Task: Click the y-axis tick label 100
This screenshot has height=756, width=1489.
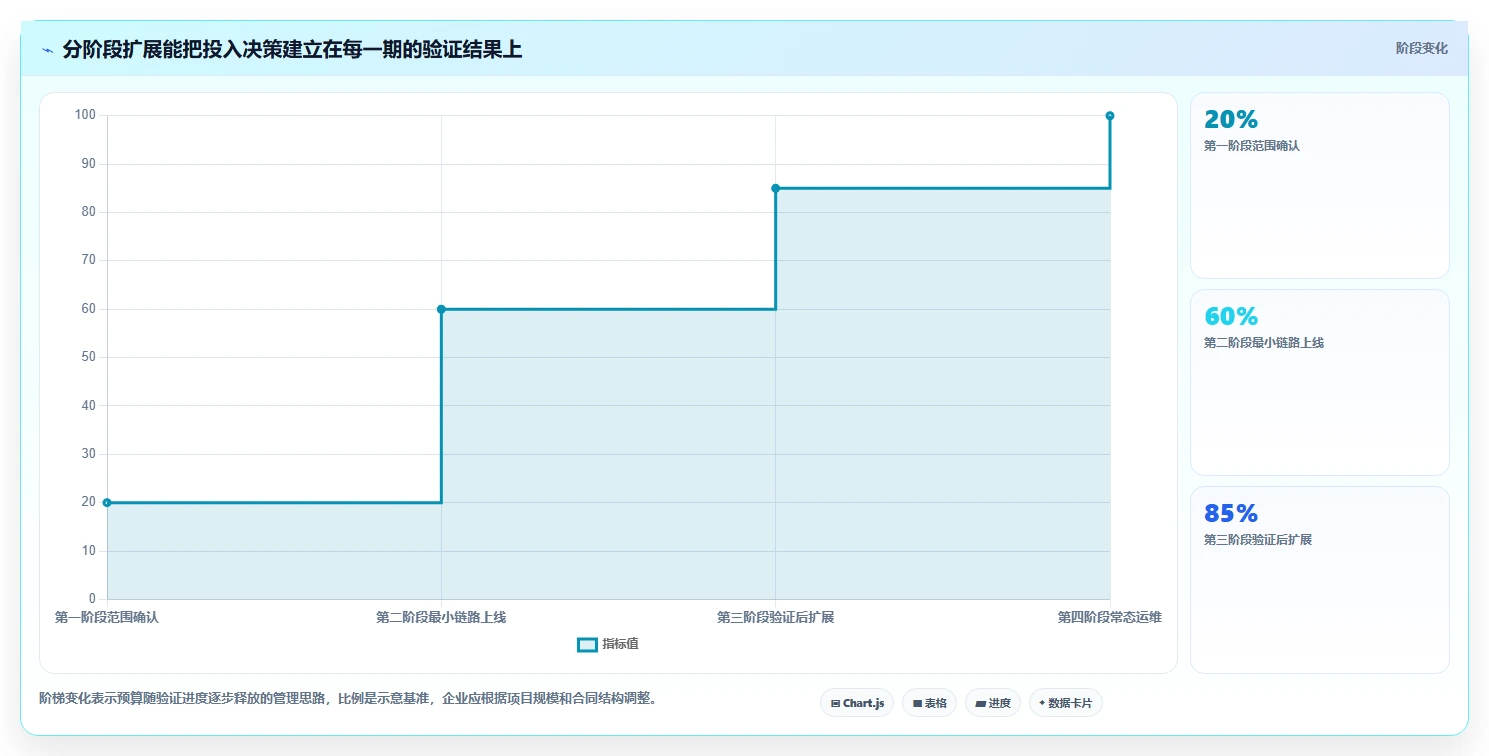Action: [85, 115]
